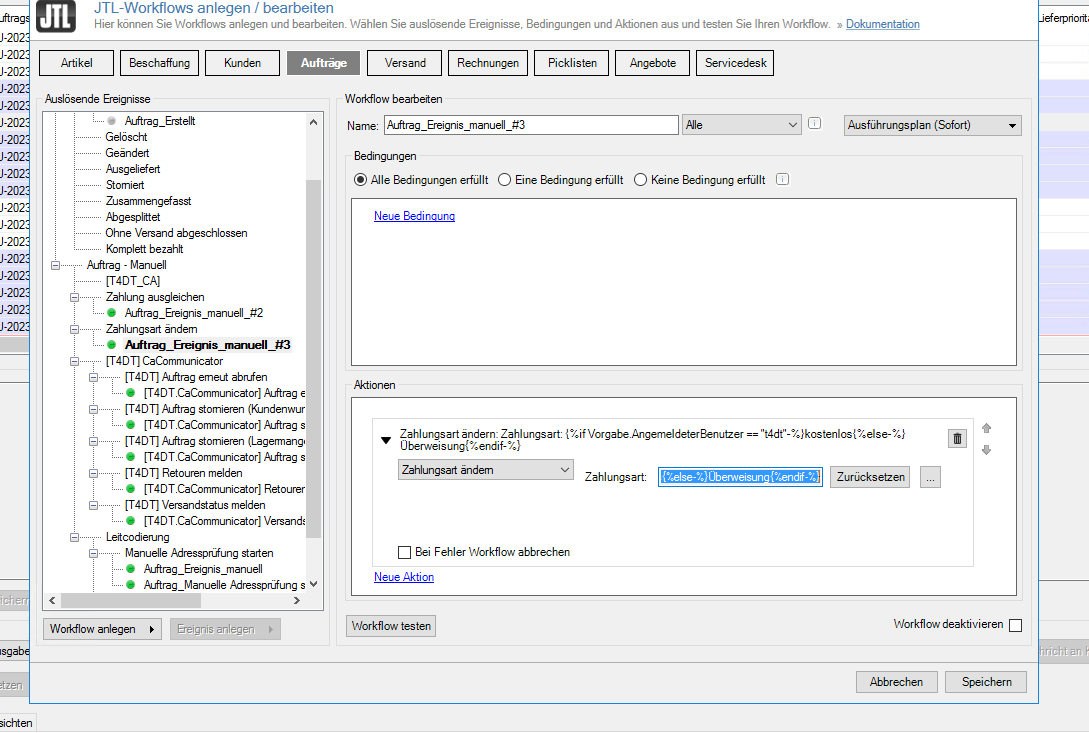Click the Workflow testen button

point(391,626)
